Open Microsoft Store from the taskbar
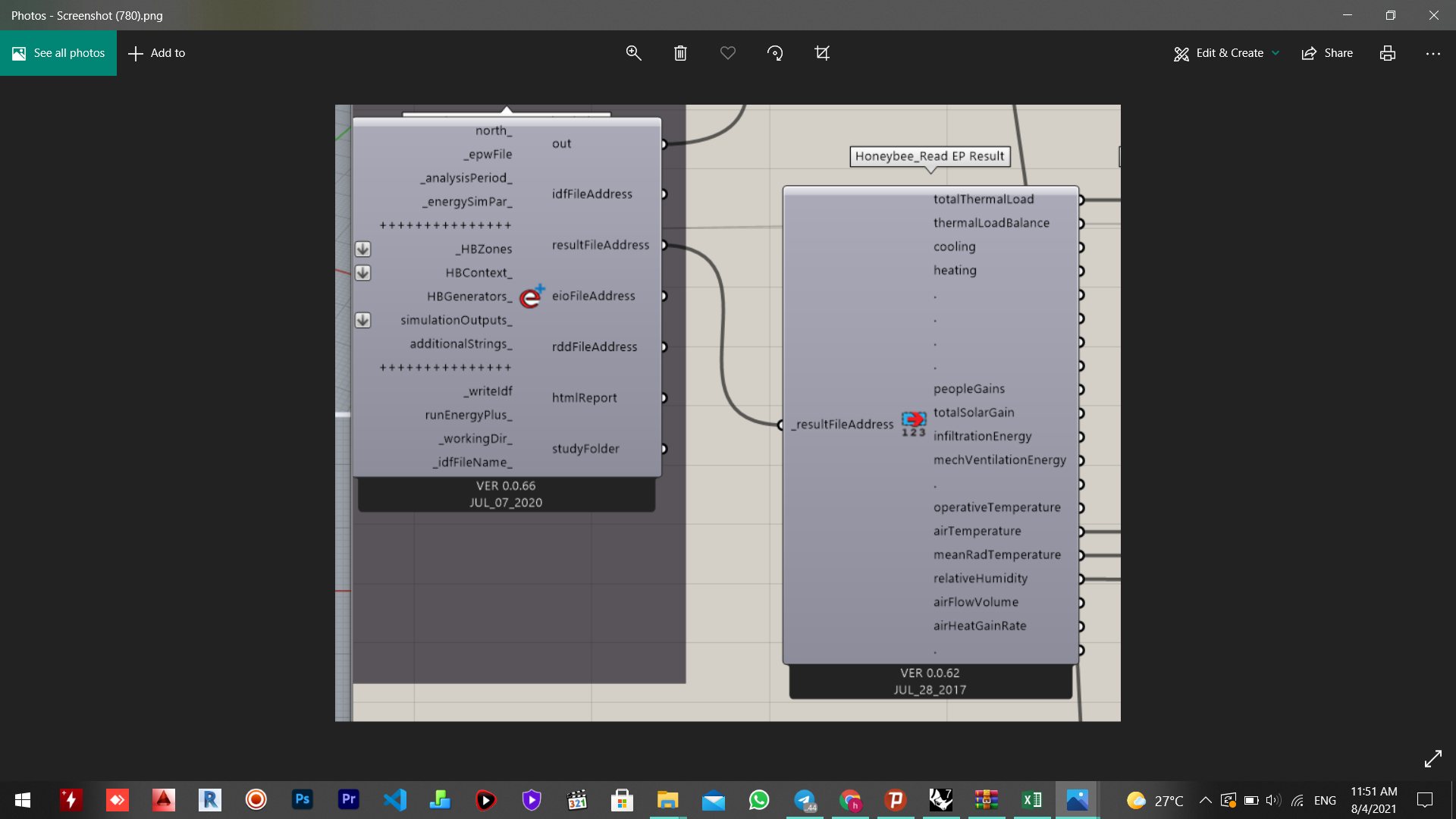Image resolution: width=1456 pixels, height=819 pixels. tap(622, 799)
